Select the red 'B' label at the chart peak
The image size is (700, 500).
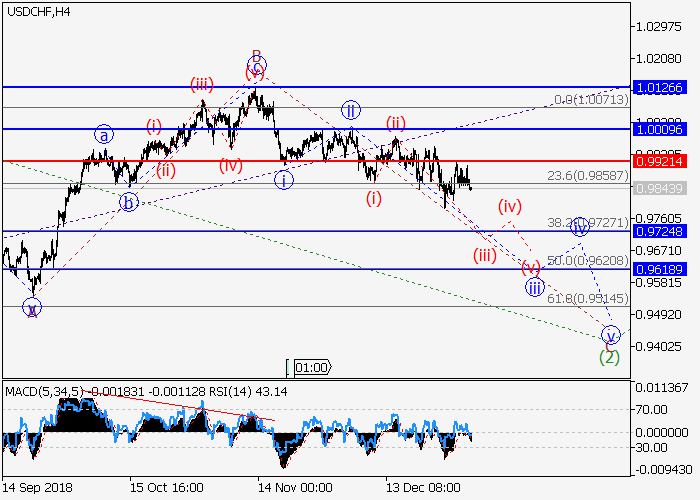tap(256, 56)
